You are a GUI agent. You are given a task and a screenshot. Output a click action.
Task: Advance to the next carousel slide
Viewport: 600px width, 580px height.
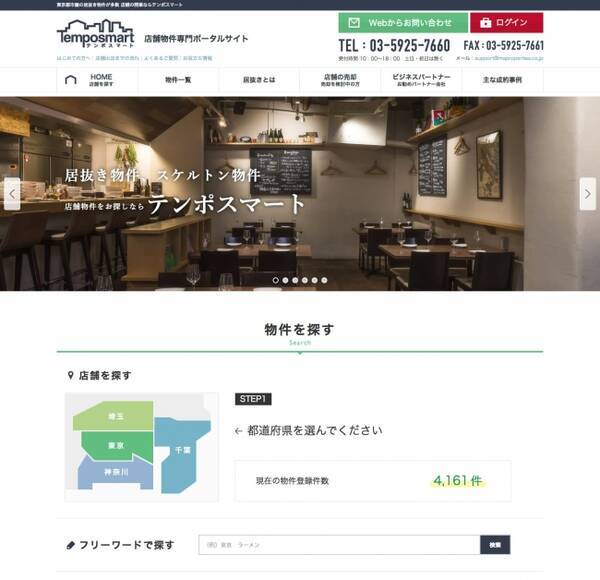click(x=588, y=194)
